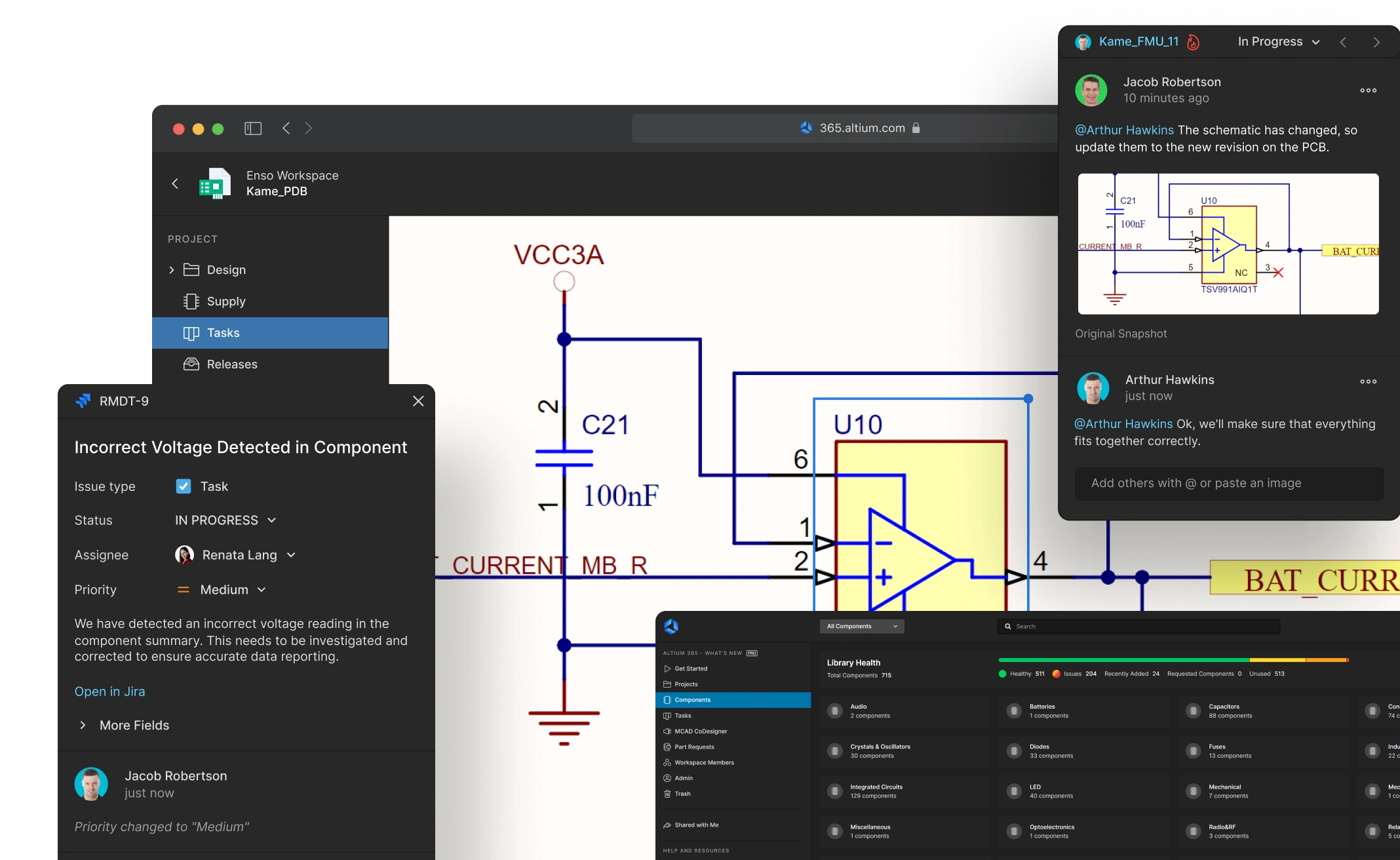Select Releases in the project sidebar
Image resolution: width=1400 pixels, height=860 pixels.
click(x=231, y=364)
